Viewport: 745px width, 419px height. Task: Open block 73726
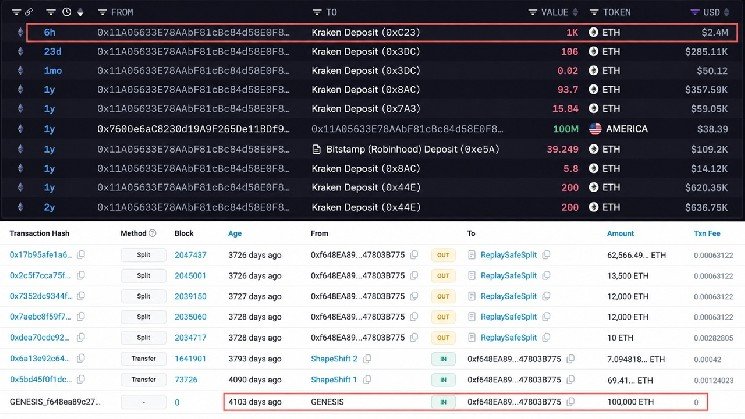[x=186, y=380]
